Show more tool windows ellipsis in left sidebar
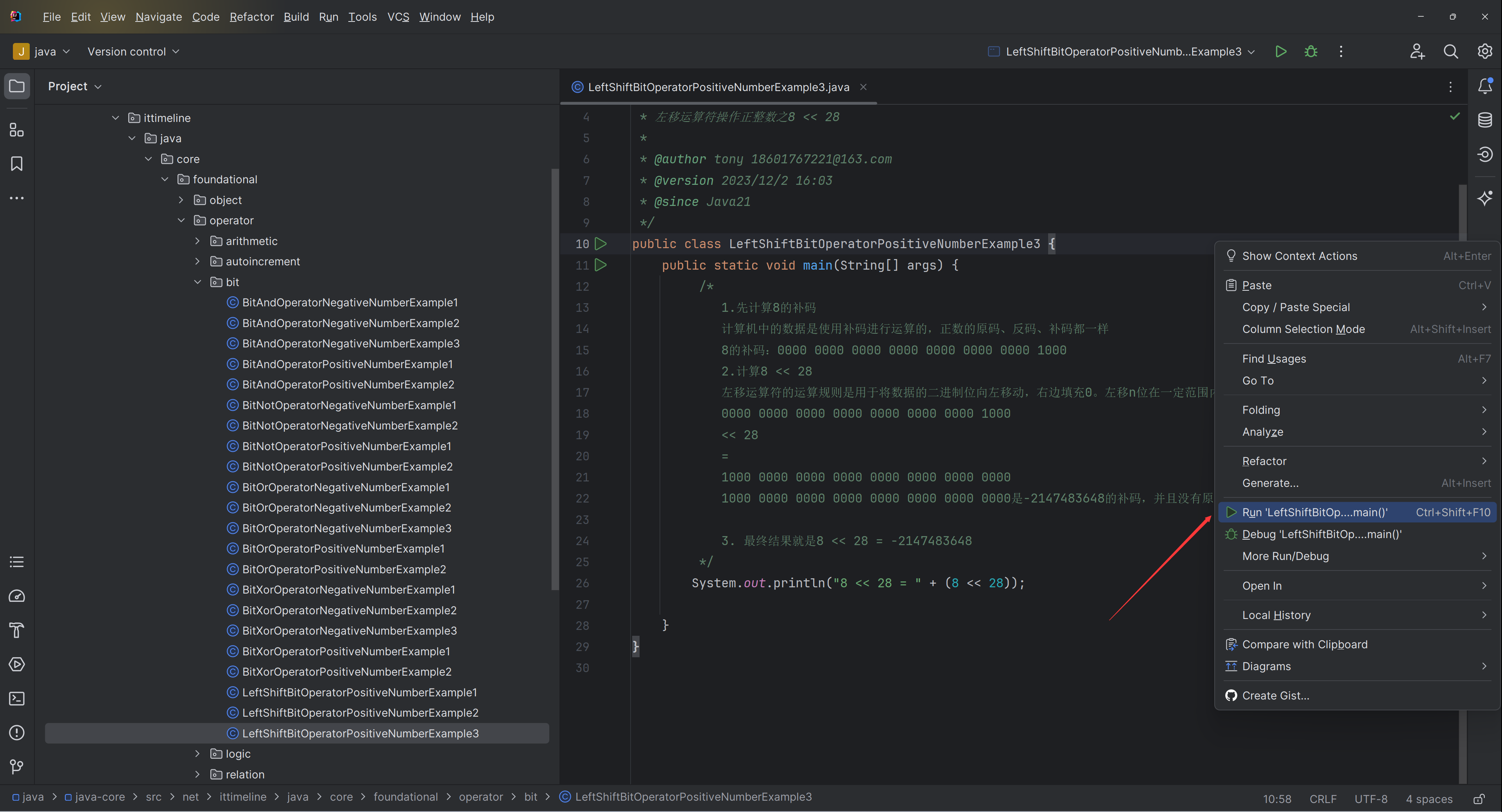This screenshot has width=1502, height=812. coord(17,198)
